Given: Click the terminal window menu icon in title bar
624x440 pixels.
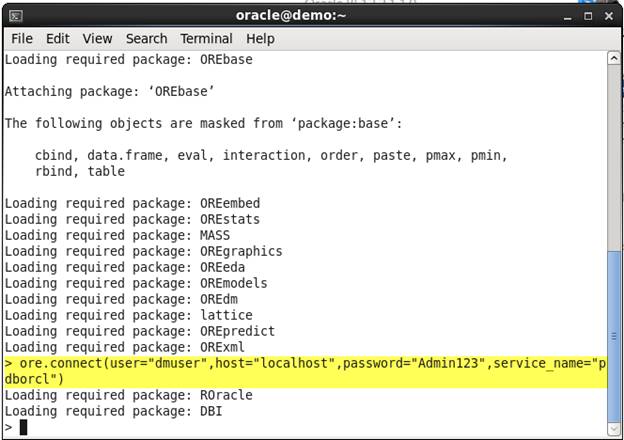Looking at the screenshot, I should 16,15.
